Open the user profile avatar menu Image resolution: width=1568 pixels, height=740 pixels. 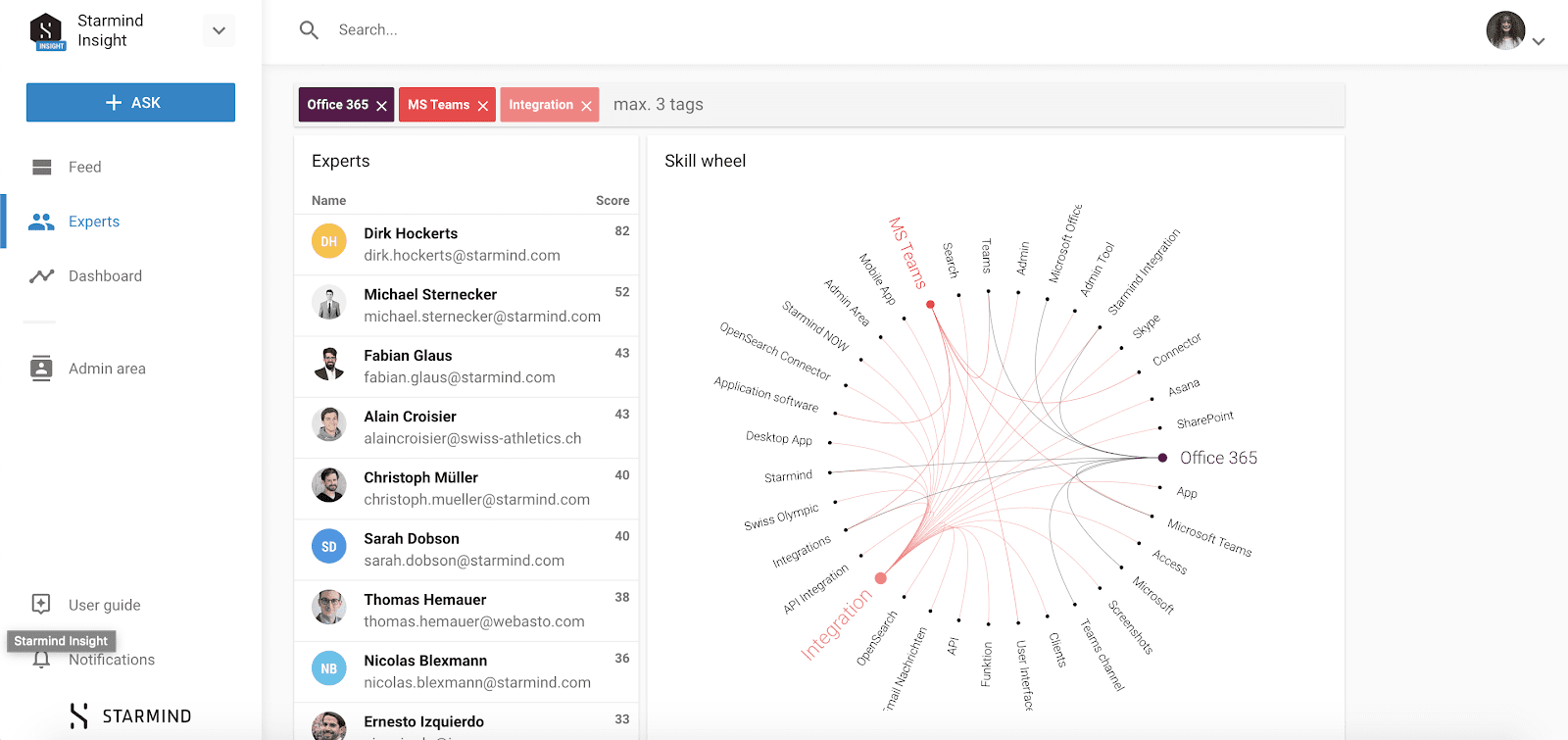tap(1506, 30)
